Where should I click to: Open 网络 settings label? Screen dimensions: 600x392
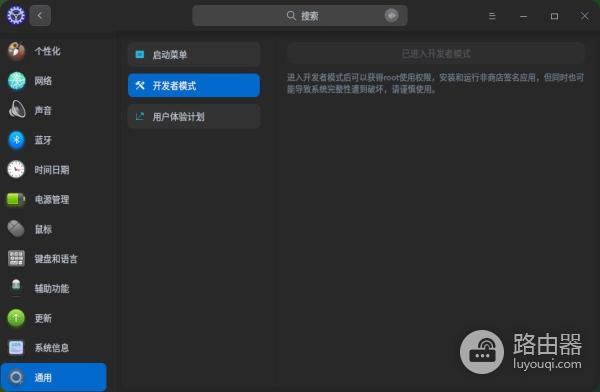pyautogui.click(x=43, y=81)
